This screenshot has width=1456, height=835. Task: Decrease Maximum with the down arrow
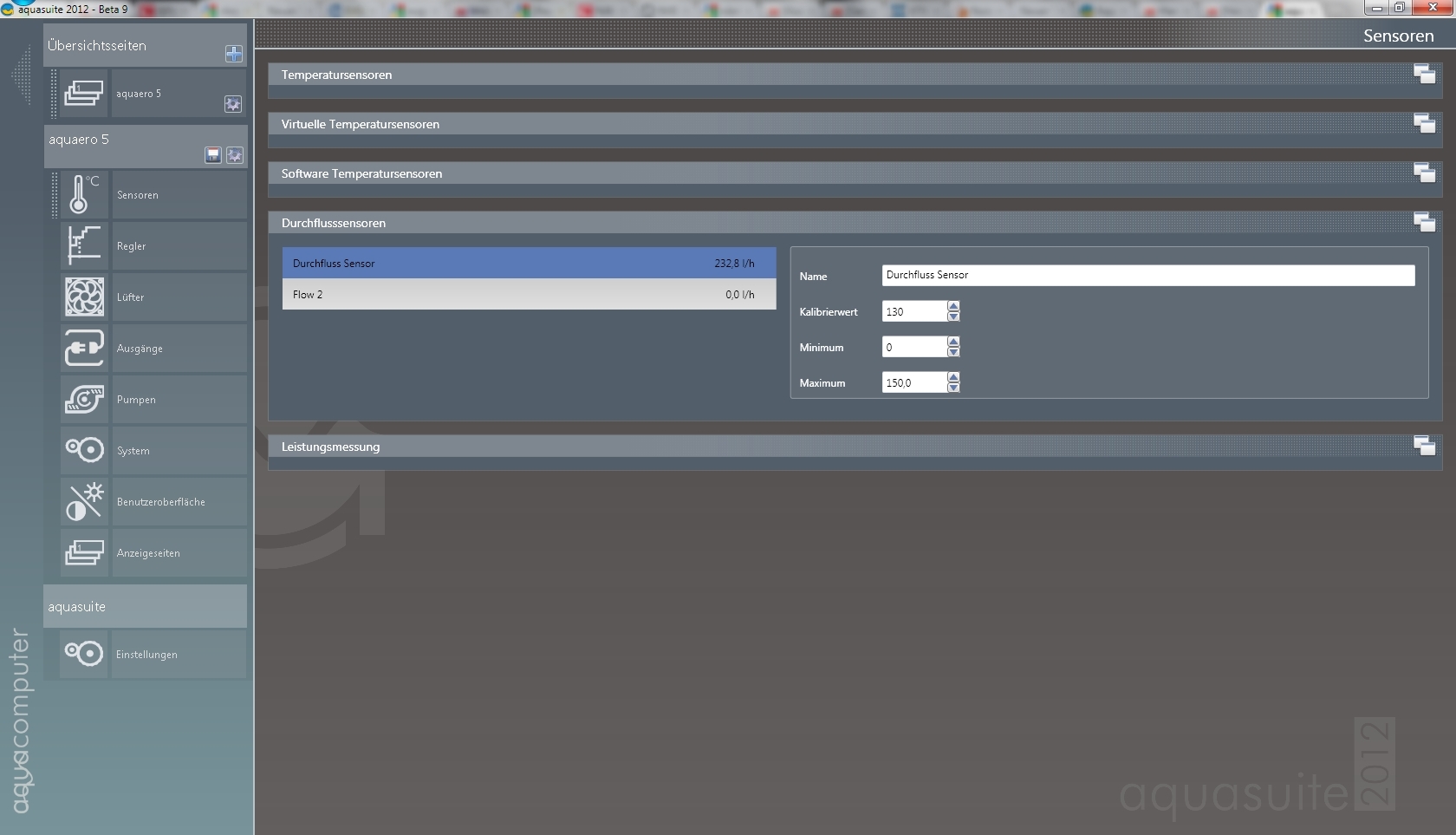pos(953,388)
